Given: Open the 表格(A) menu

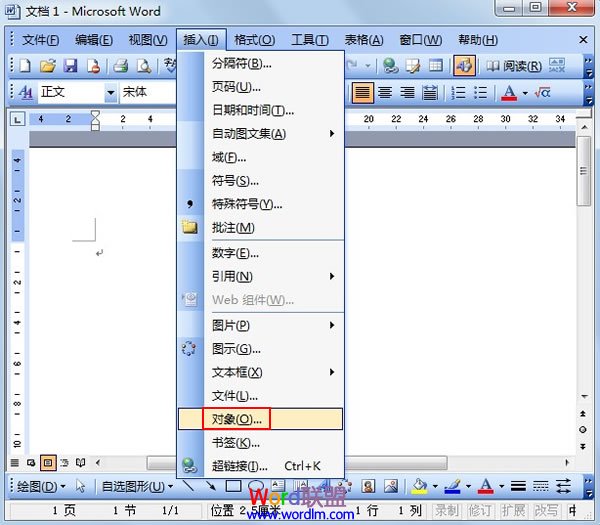Looking at the screenshot, I should 364,40.
